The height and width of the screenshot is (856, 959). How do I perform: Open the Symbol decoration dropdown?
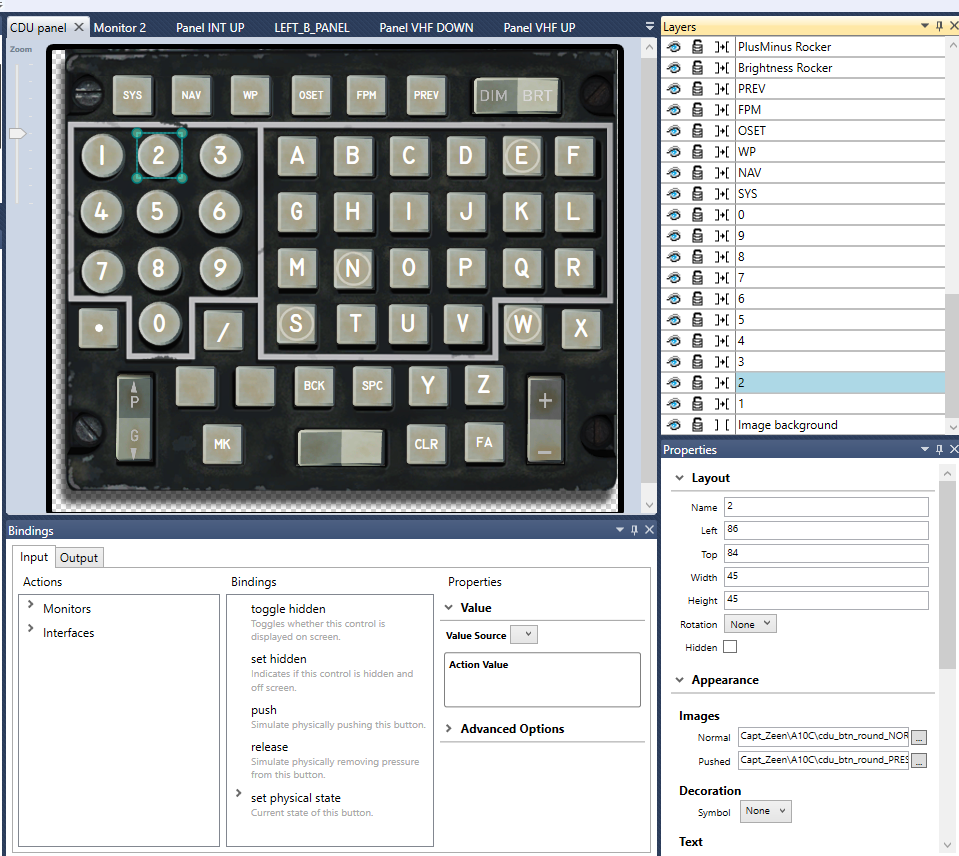tap(766, 811)
